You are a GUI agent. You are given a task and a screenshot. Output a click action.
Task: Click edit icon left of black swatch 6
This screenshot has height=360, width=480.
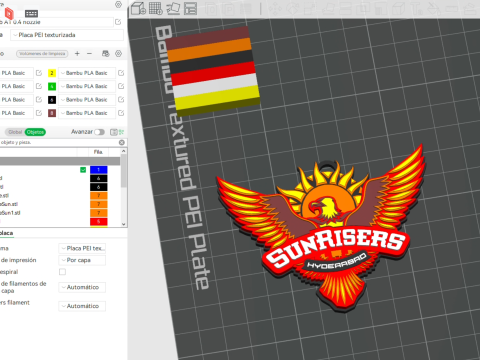coord(39,100)
